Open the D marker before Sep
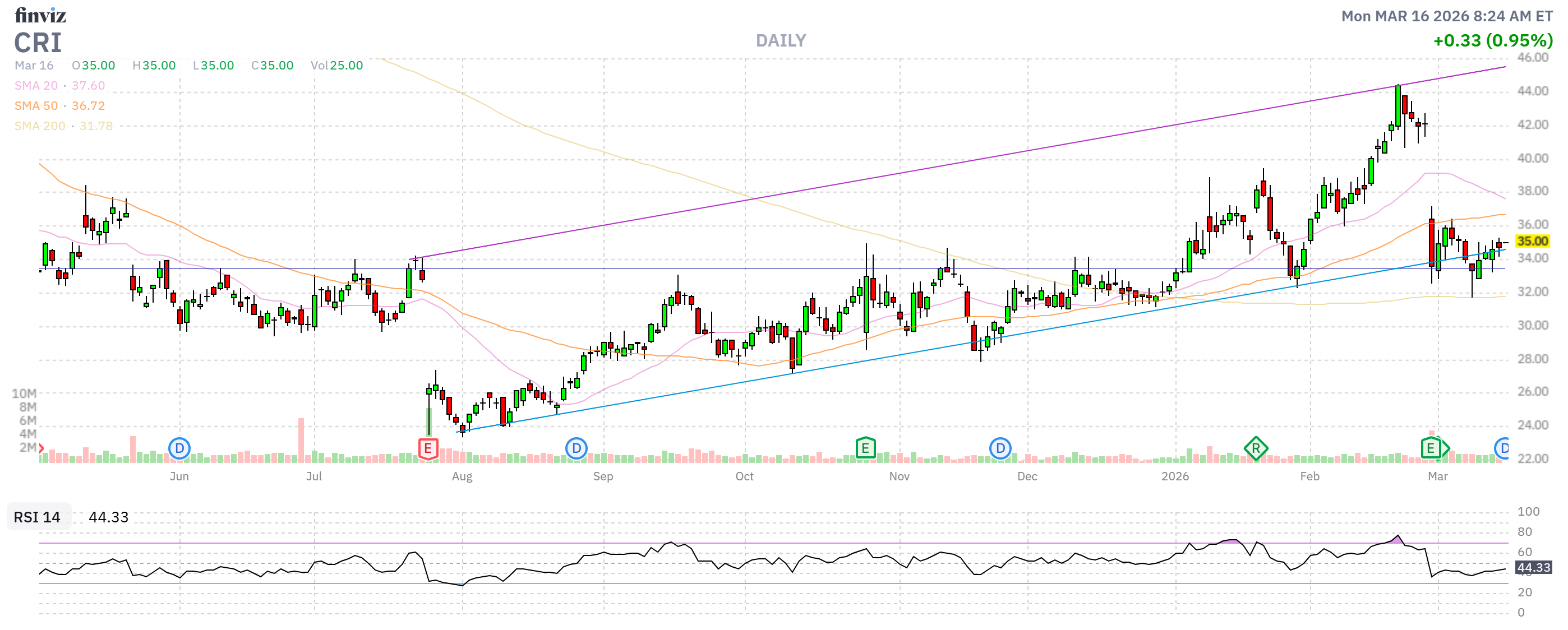 tap(576, 449)
